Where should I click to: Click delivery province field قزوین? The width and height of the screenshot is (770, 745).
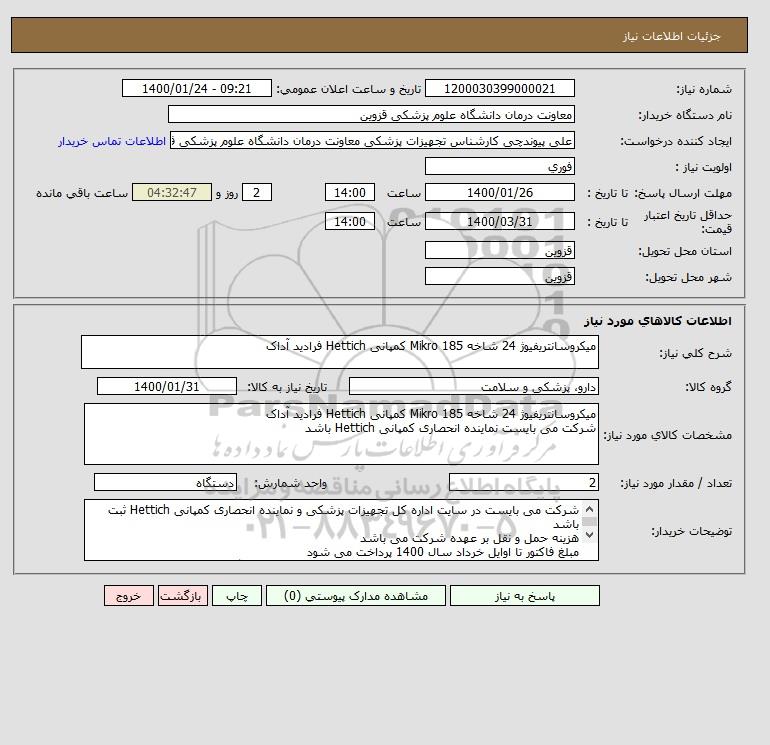(499, 250)
